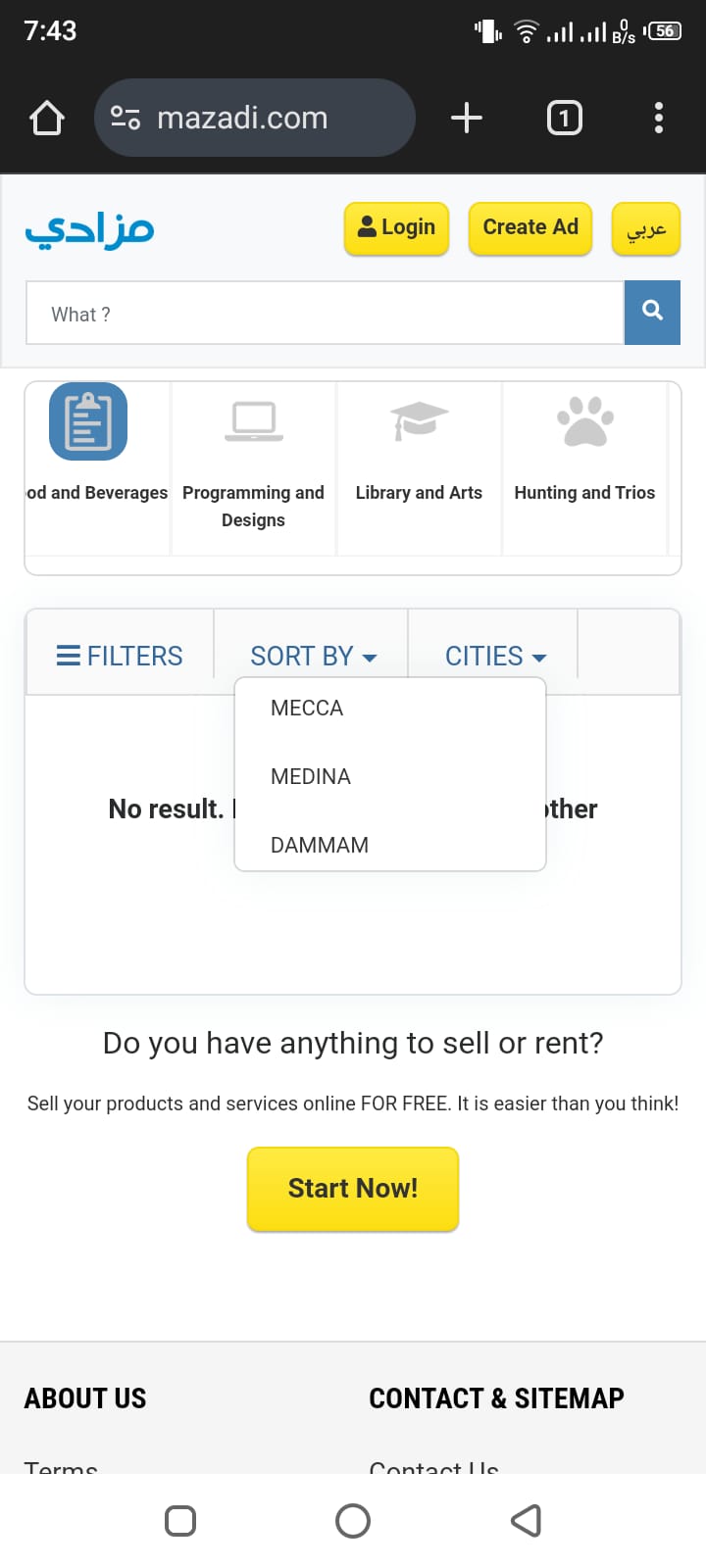Expand the CITIES dropdown
706x1568 pixels.
495,656
